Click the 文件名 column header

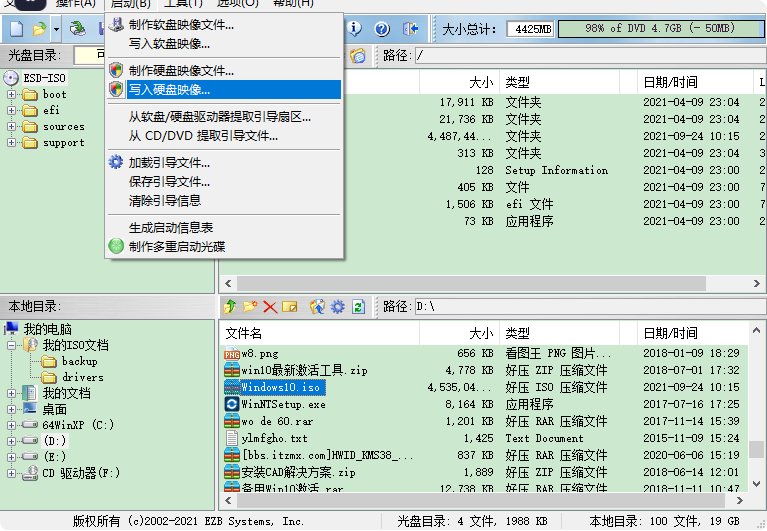244,333
